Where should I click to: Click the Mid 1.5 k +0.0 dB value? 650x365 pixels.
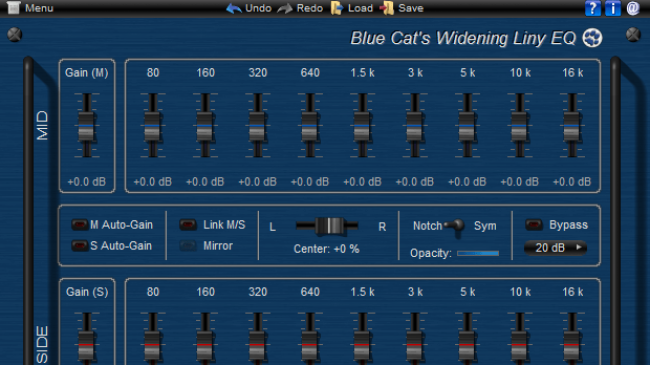click(362, 182)
